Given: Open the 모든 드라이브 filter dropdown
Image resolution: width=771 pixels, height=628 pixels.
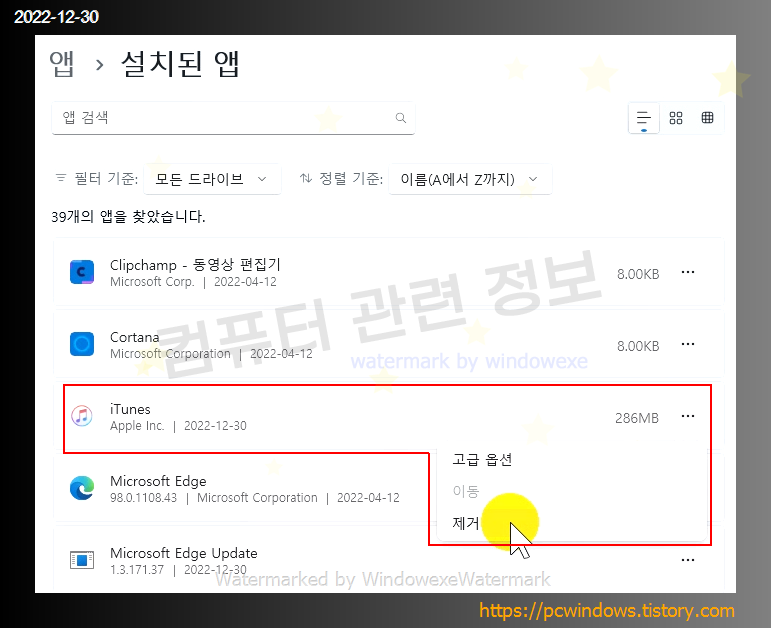Looking at the screenshot, I should [x=212, y=179].
